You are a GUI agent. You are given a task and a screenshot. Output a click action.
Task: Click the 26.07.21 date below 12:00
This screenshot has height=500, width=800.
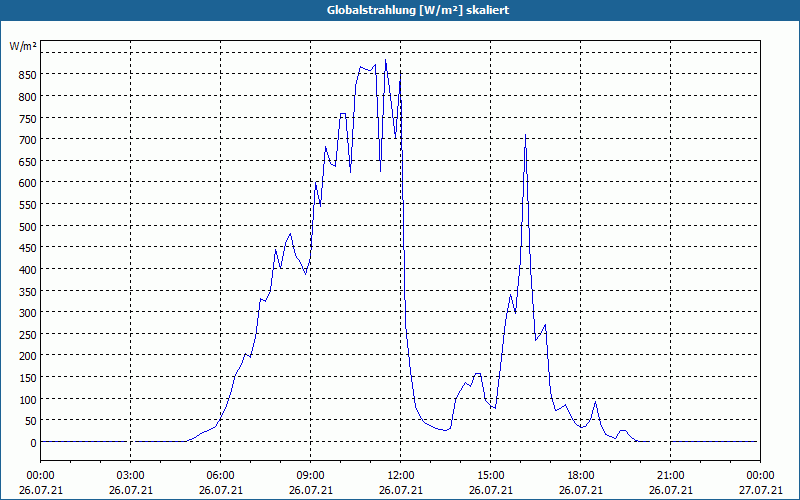click(x=401, y=490)
